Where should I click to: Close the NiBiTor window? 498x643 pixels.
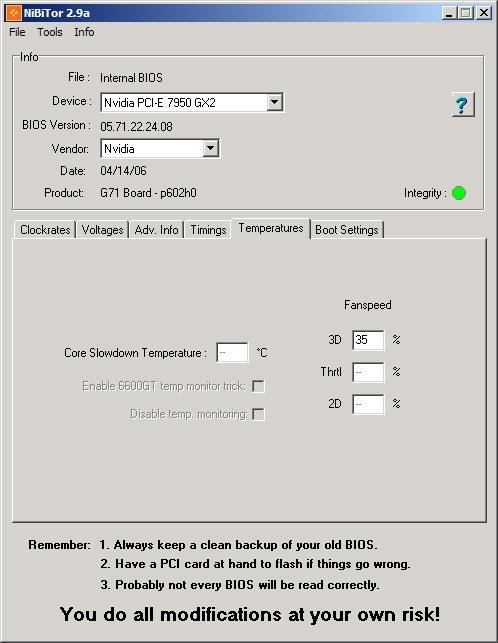pyautogui.click(x=484, y=13)
